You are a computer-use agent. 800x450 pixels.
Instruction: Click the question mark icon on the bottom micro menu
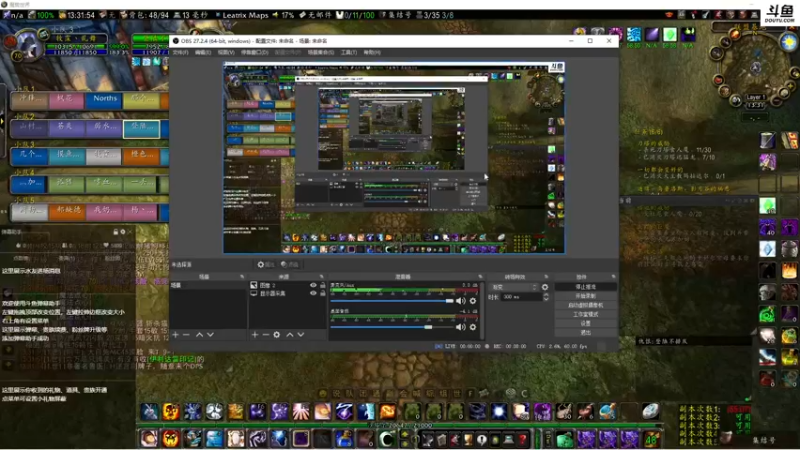[x=522, y=439]
